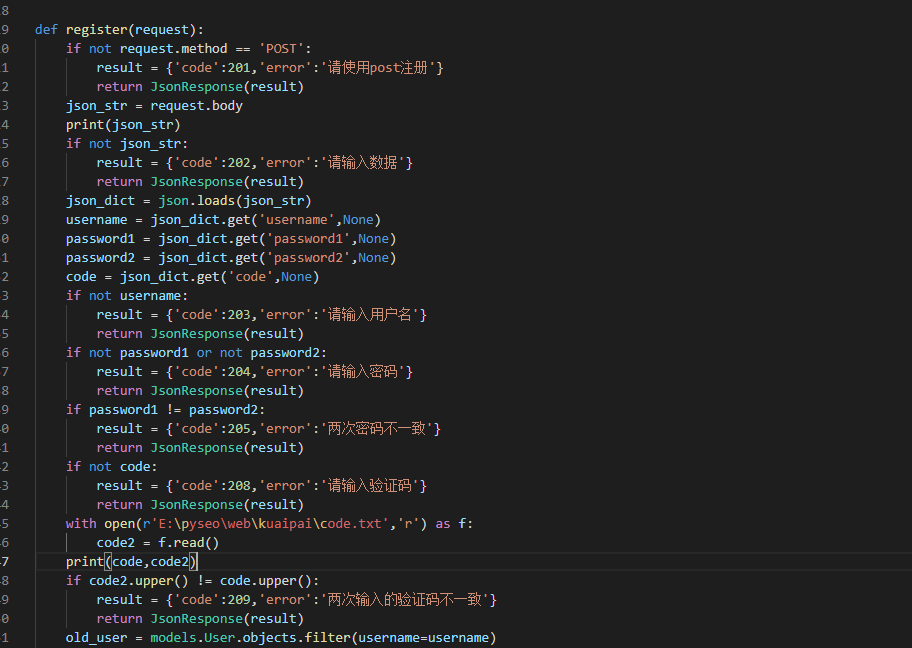Viewport: 912px width, 648px height.
Task: Click the 'with' keyword before open
Action: coord(81,524)
